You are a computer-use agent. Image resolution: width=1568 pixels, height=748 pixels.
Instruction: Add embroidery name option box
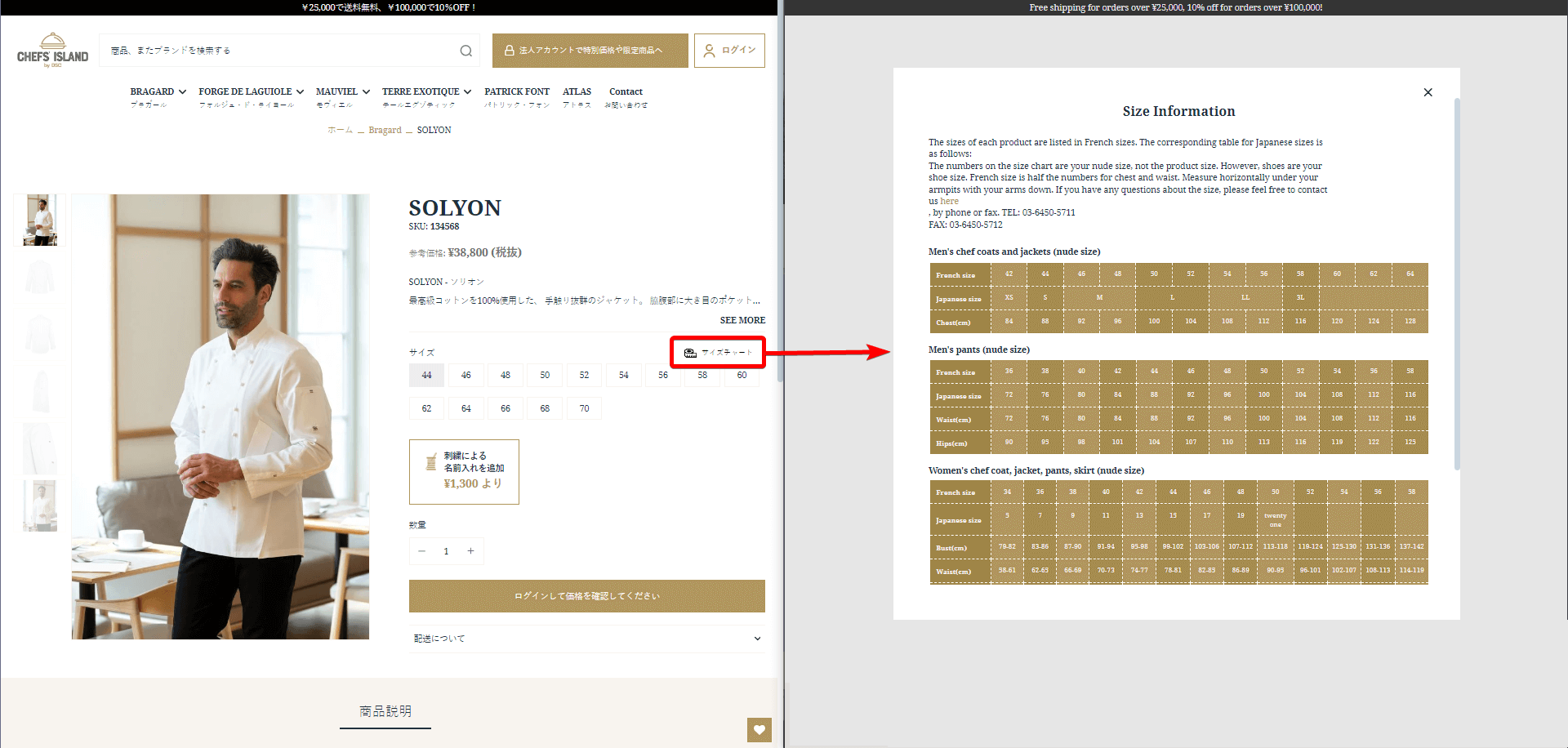point(464,472)
